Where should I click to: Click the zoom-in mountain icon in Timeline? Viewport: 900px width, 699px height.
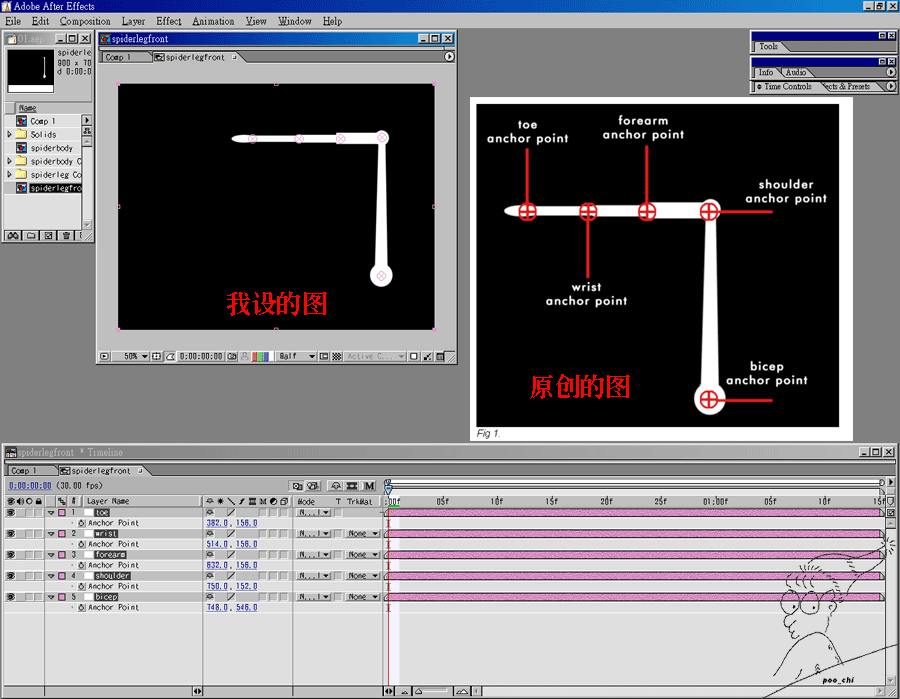coord(462,692)
